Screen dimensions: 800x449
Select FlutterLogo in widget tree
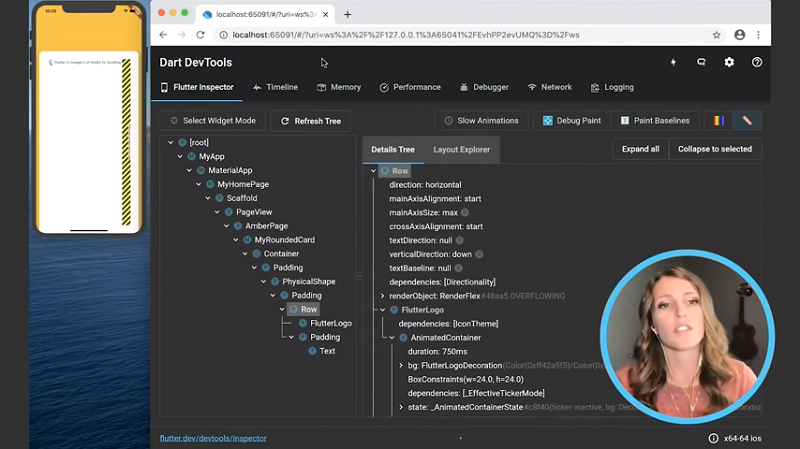pos(331,323)
